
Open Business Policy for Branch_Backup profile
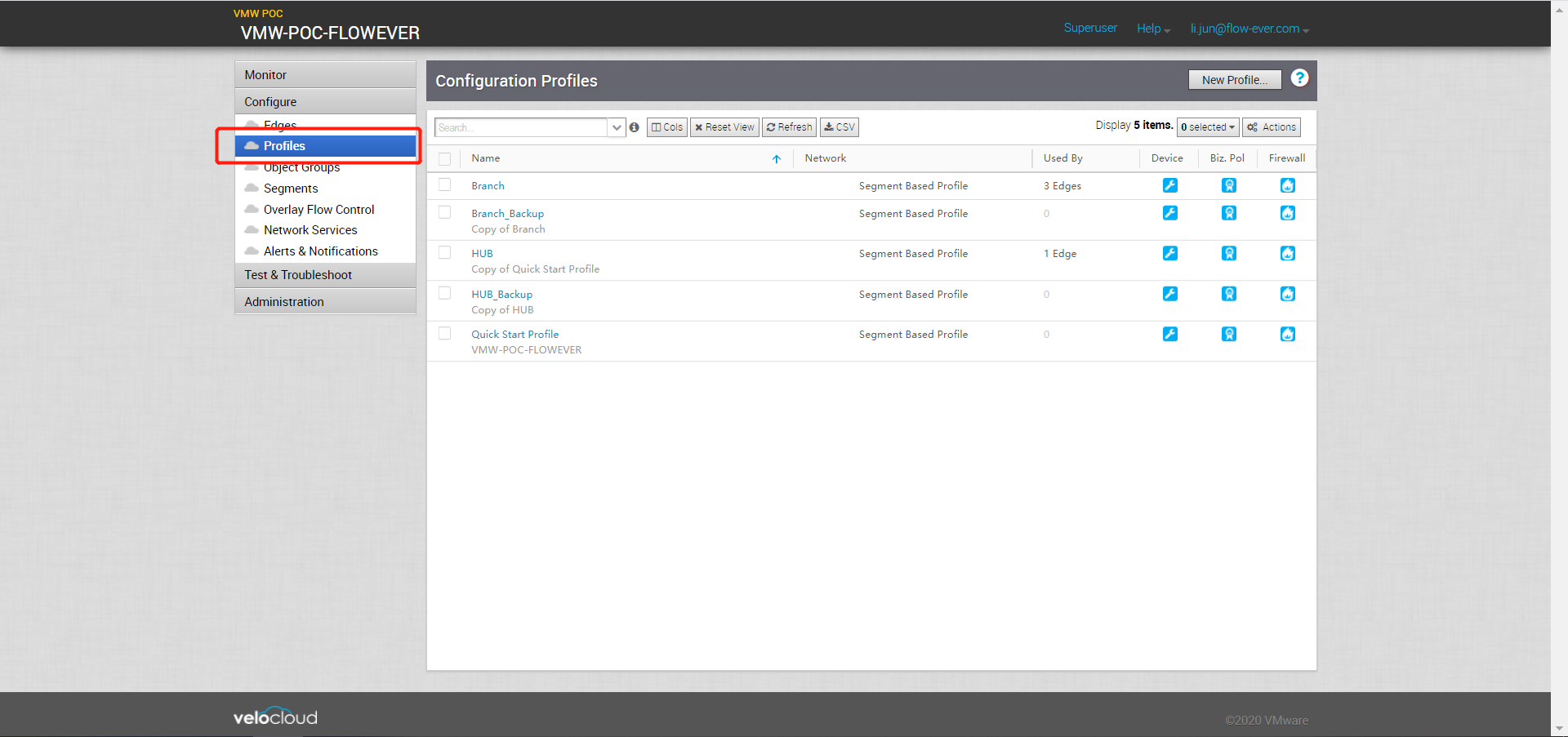1228,213
